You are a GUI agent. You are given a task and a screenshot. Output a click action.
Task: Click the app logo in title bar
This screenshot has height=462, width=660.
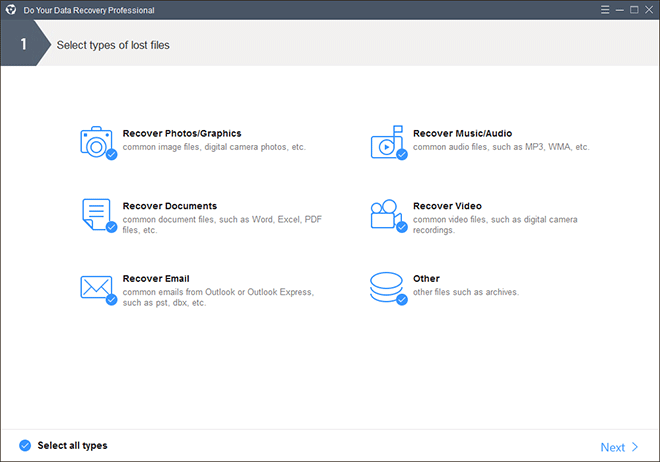click(11, 10)
